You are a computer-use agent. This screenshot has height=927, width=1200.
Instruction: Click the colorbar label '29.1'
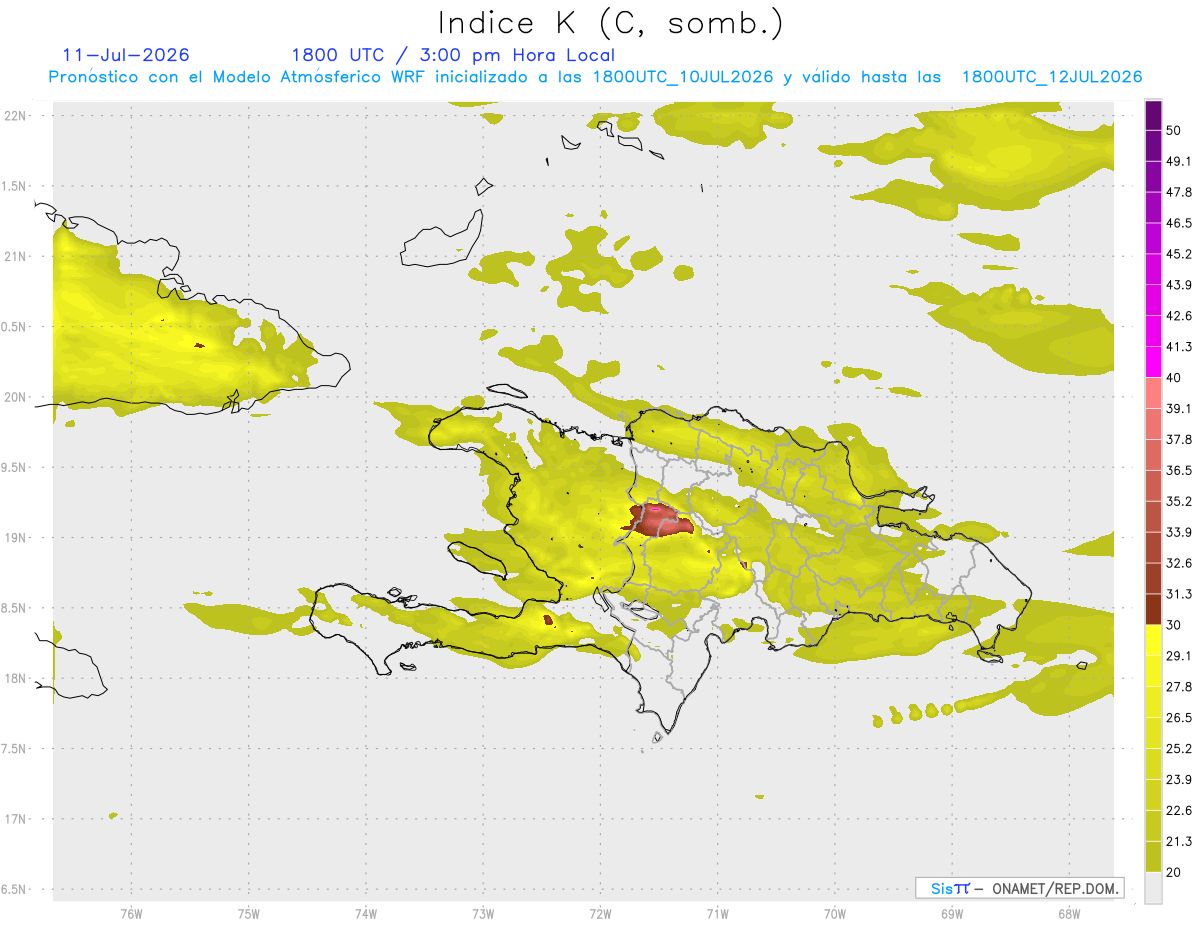click(1179, 656)
